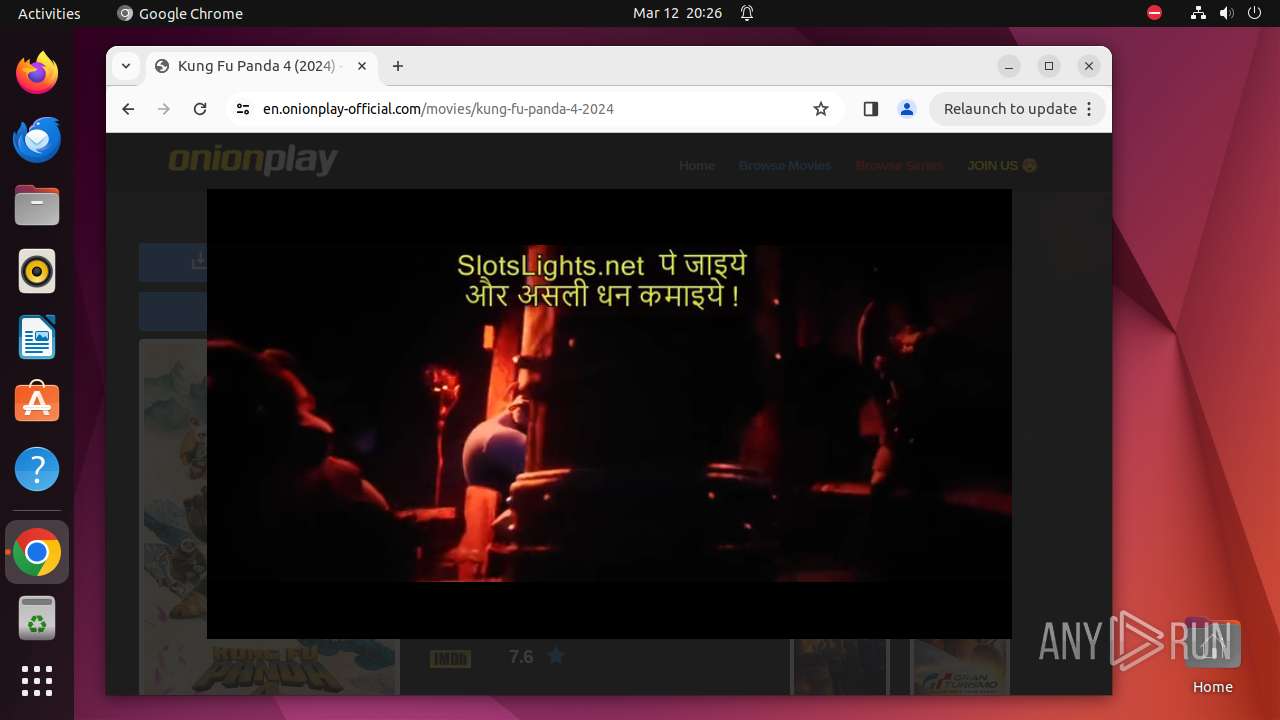This screenshot has height=720, width=1280.
Task: Open the Trash in the dock
Action: tap(37, 618)
